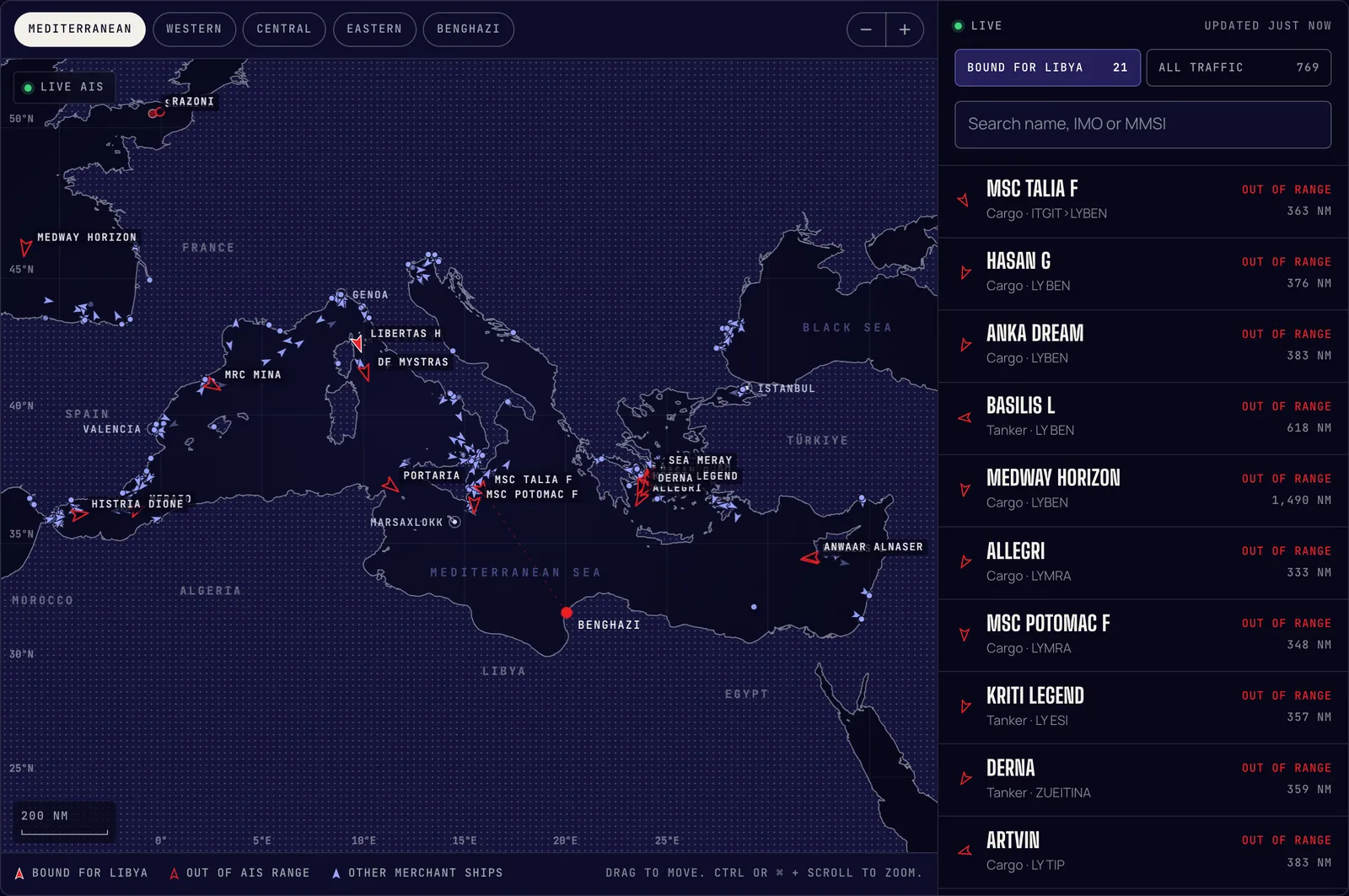Viewport: 1349px width, 896px height.
Task: Click the Marsaxlokk port marker
Action: click(454, 522)
